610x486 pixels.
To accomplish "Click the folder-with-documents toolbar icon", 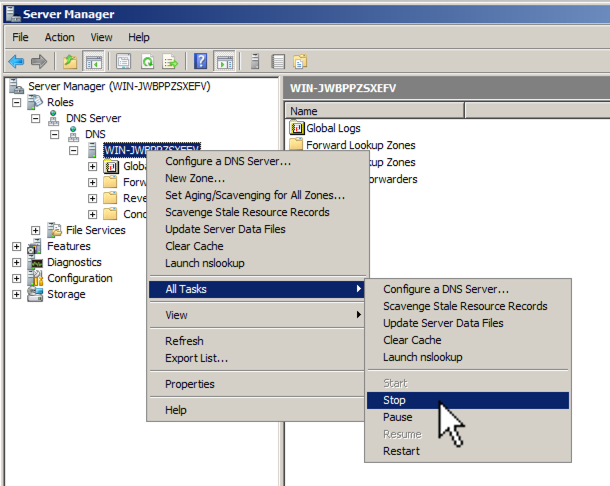I will pos(300,61).
